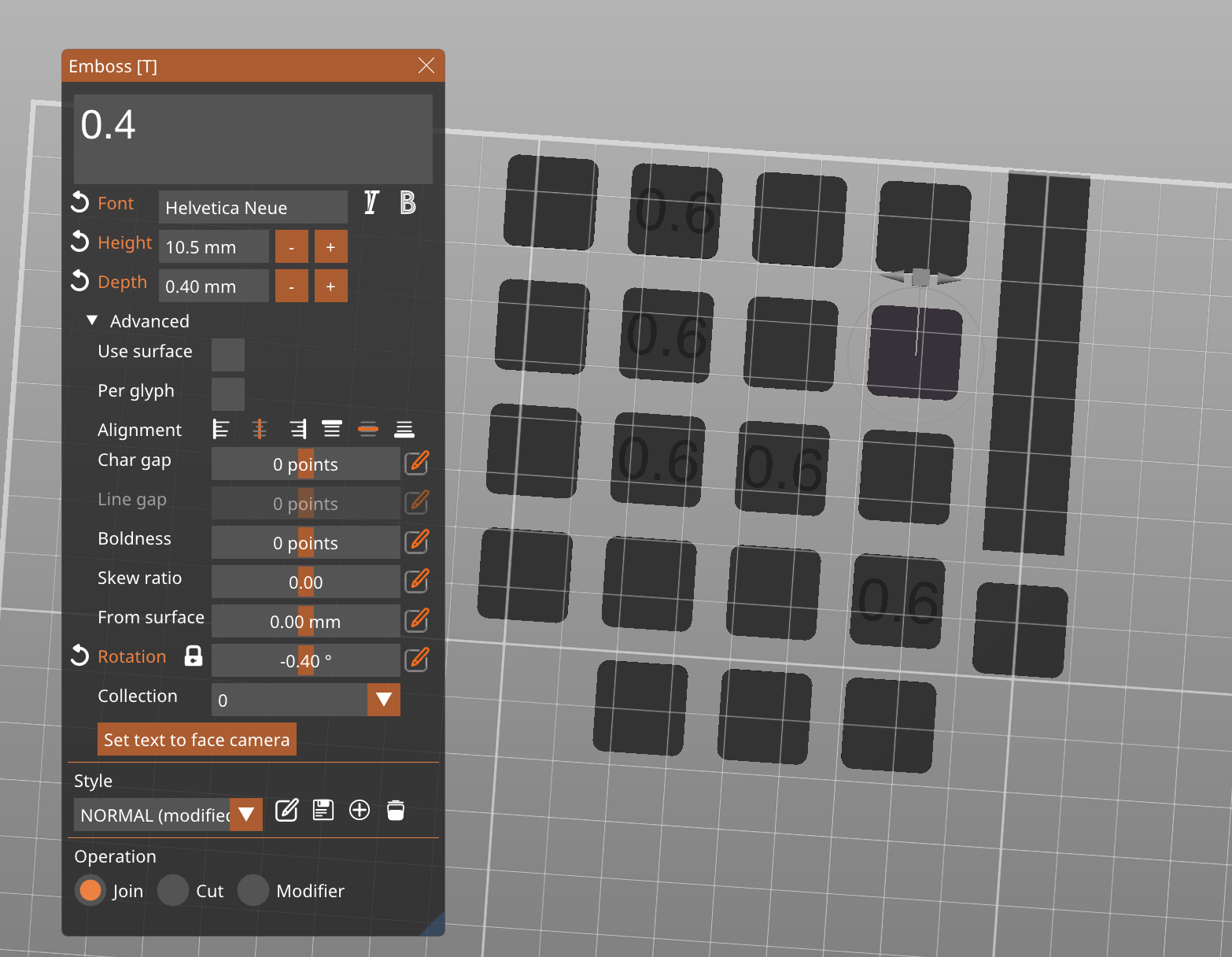The height and width of the screenshot is (957, 1232).
Task: Reset the Height value
Action: [x=79, y=242]
